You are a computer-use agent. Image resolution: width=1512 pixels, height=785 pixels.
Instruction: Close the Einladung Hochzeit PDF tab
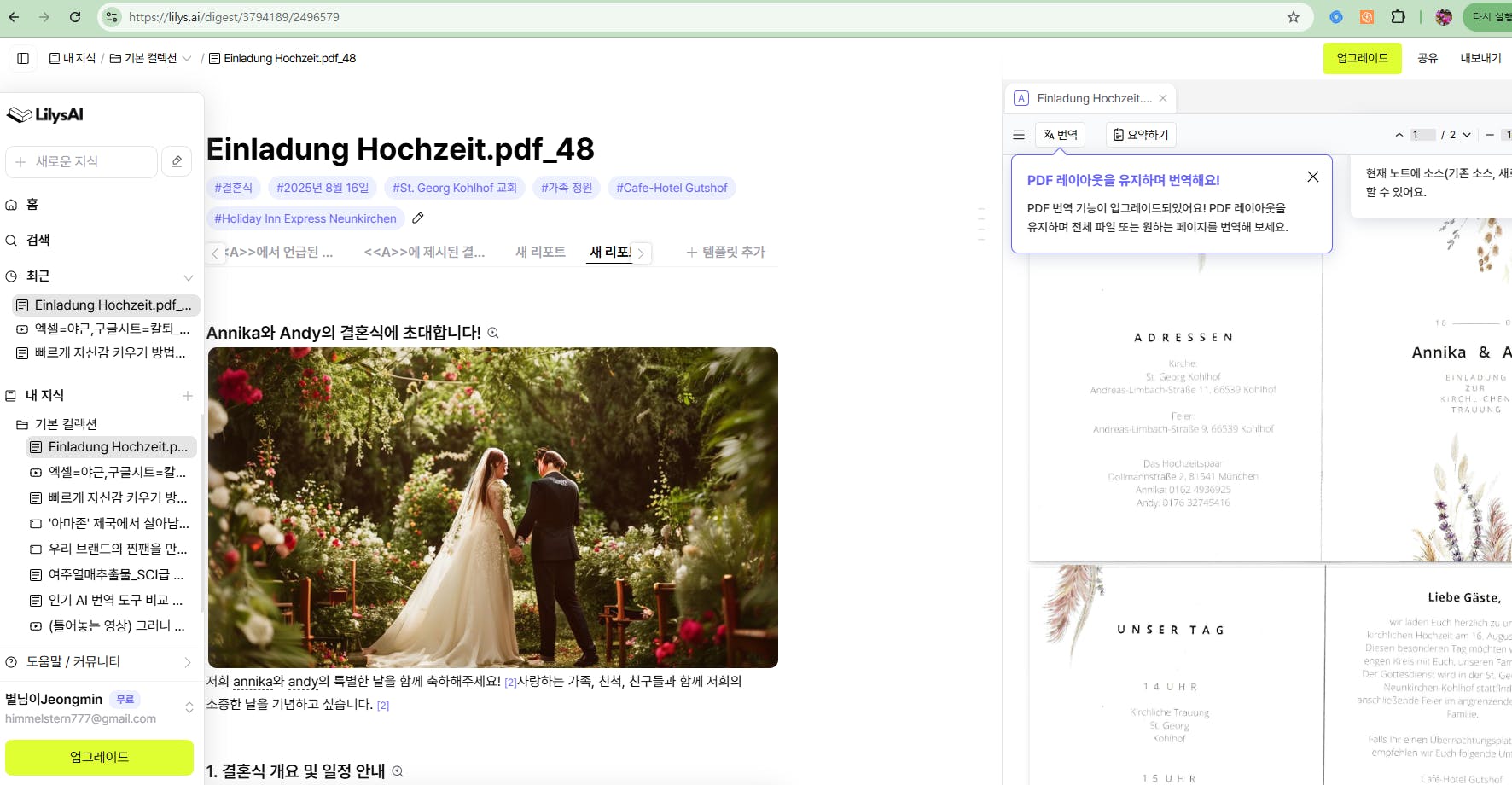[1163, 99]
